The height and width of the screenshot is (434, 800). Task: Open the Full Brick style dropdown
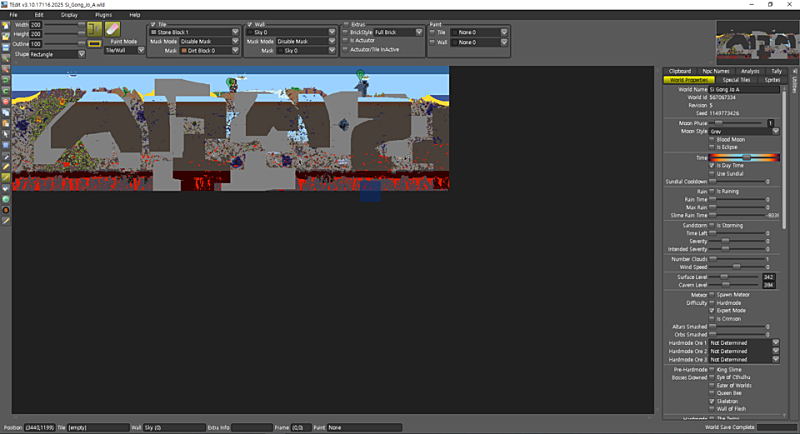click(x=398, y=32)
